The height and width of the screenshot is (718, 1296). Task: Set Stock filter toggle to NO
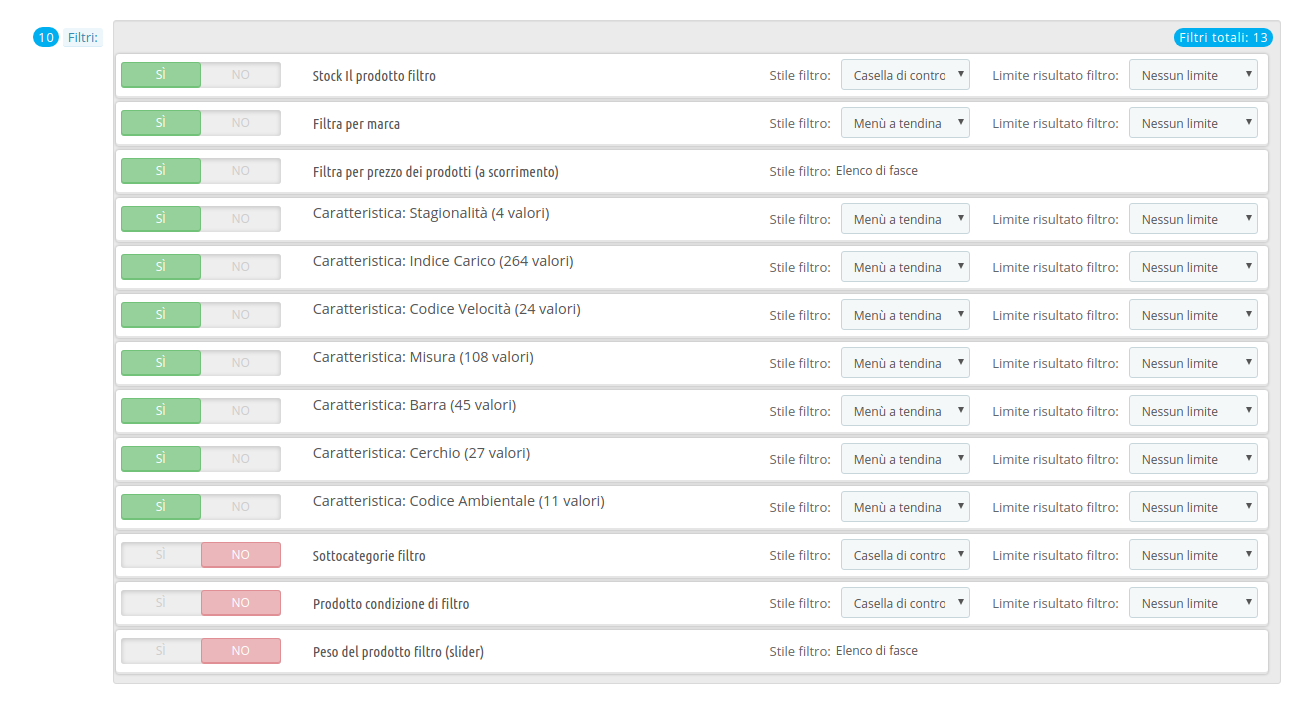point(240,75)
